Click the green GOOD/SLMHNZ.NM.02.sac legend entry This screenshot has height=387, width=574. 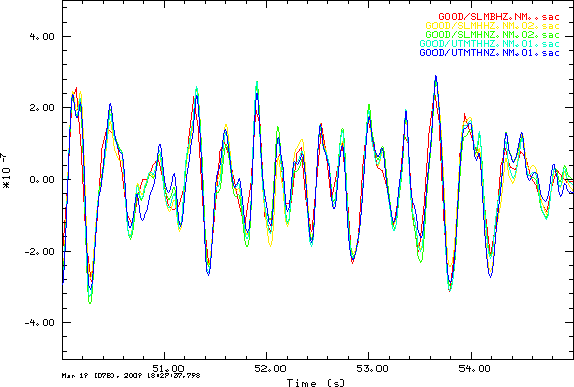[x=492, y=35]
